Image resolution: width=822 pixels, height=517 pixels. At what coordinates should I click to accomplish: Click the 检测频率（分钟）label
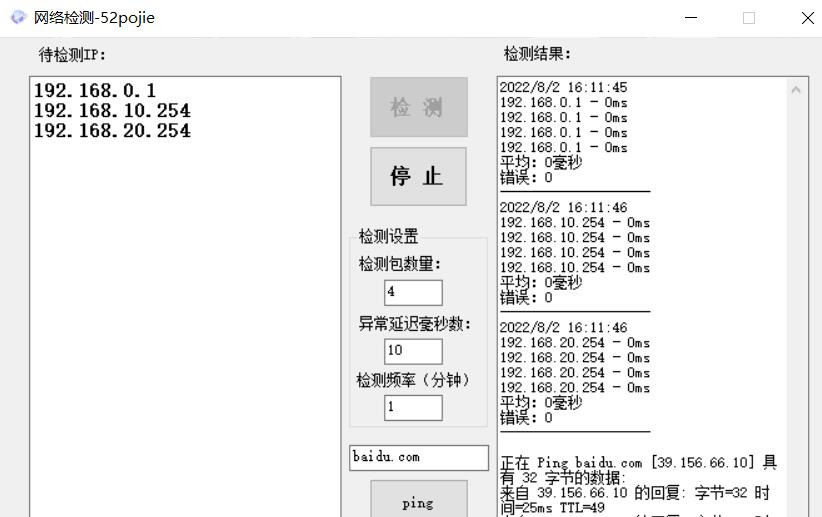[413, 380]
